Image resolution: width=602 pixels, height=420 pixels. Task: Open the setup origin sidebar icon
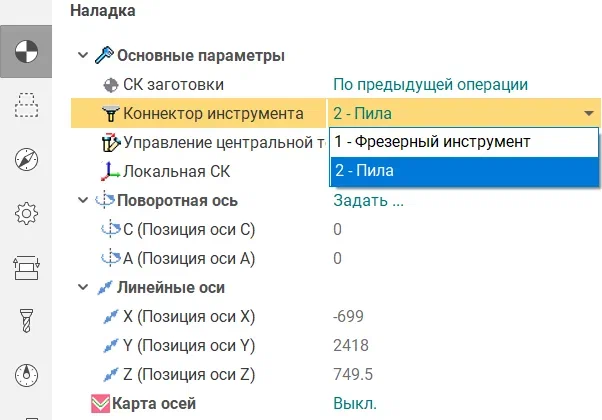pyautogui.click(x=26, y=51)
